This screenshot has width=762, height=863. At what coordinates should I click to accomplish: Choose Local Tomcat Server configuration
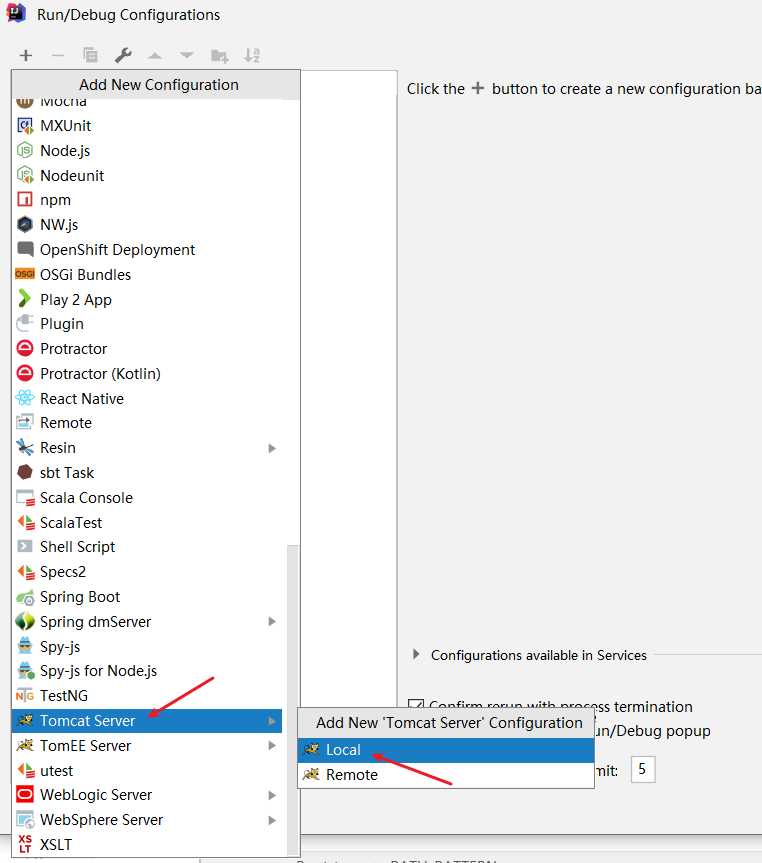[x=446, y=750]
